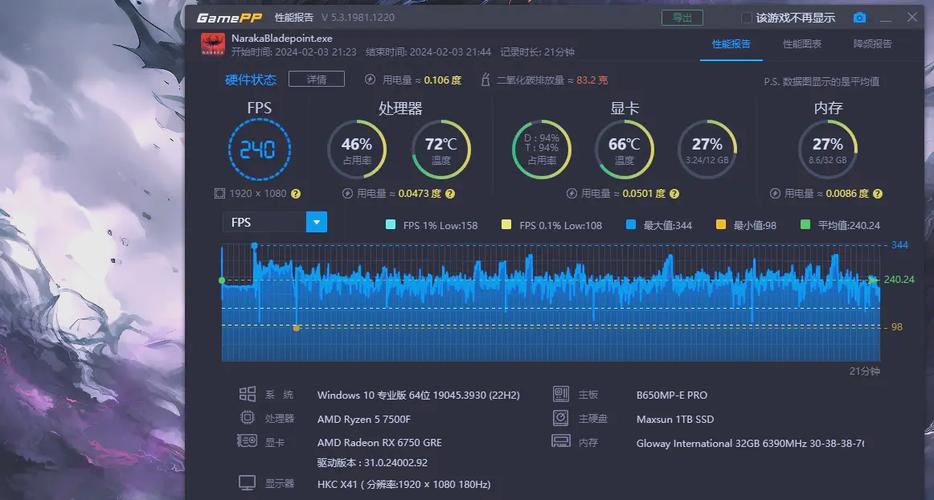The image size is (934, 500).
Task: Click the monitor icon beside HKC X41
Action: coord(247,483)
